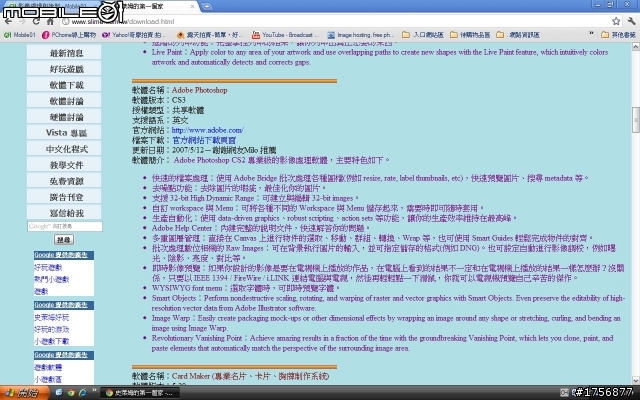
Task: Open the home page via house icon
Action: [50, 21]
